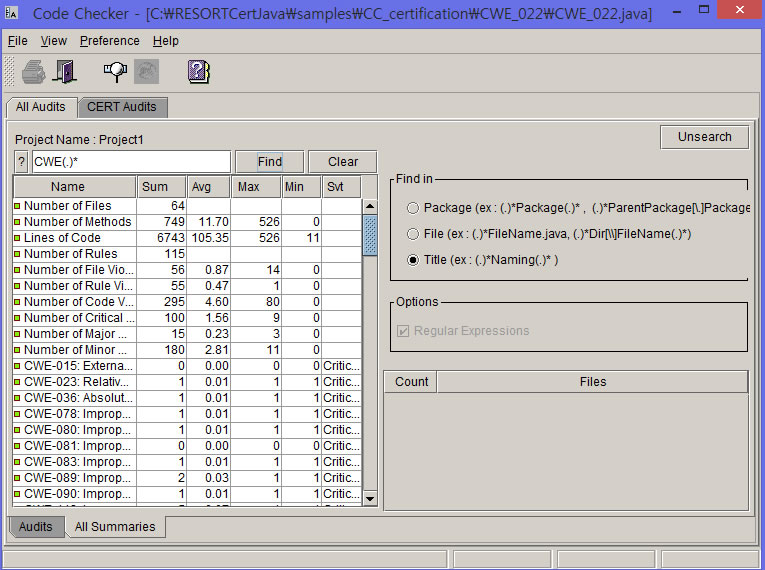Open the help book toolbar icon
The image size is (765, 570).
point(199,72)
